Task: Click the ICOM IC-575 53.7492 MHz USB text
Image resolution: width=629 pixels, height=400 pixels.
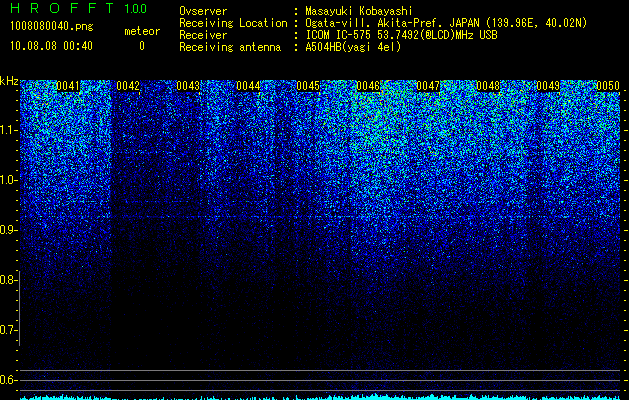Action: pyautogui.click(x=402, y=35)
